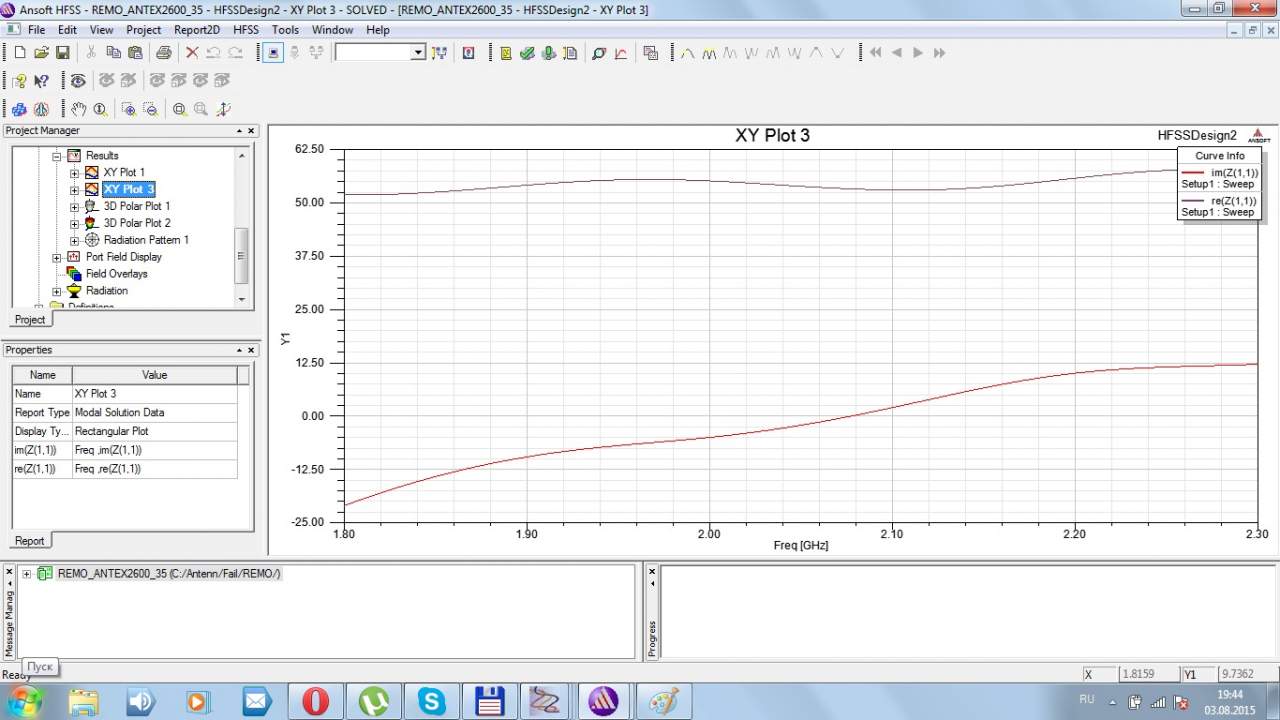Select the Pan hand tool

click(x=78, y=109)
